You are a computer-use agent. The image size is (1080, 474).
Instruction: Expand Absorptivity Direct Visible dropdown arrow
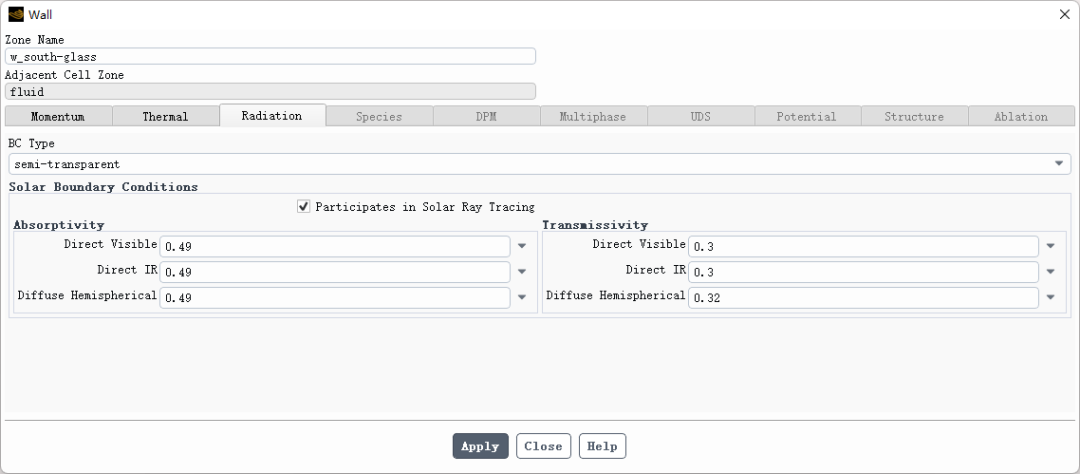521,246
